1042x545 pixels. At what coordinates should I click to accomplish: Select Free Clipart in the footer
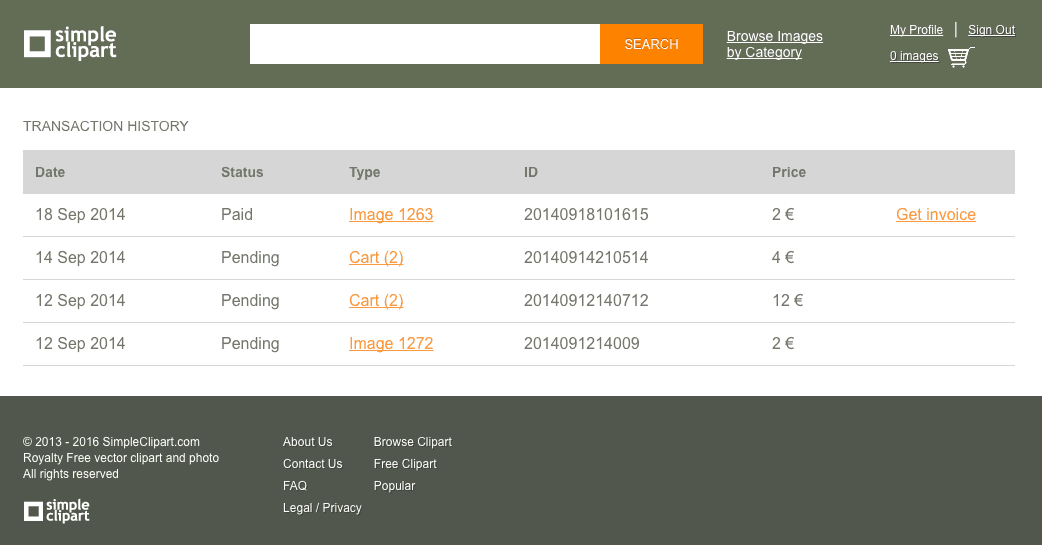[405, 464]
